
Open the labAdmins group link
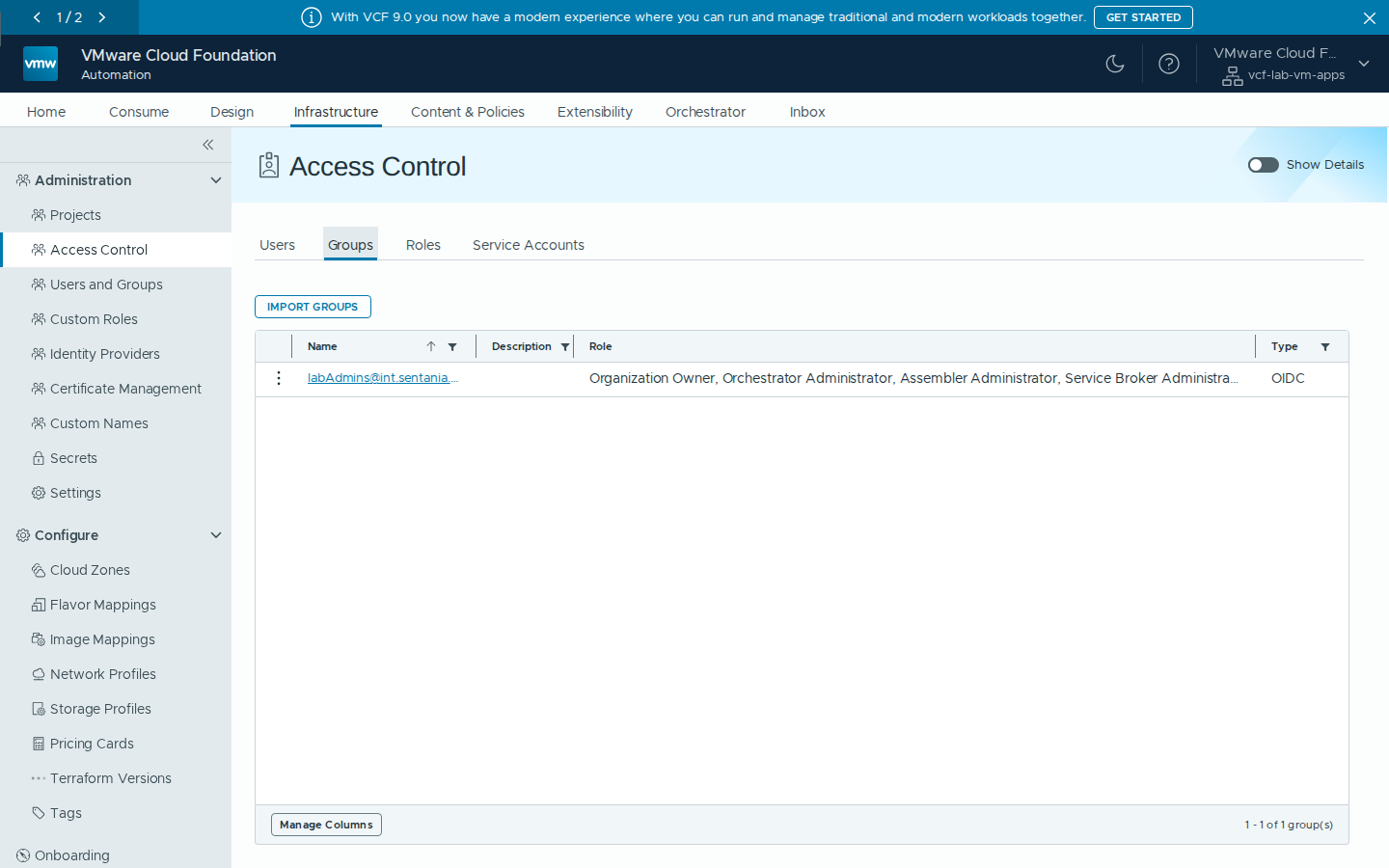tap(383, 378)
